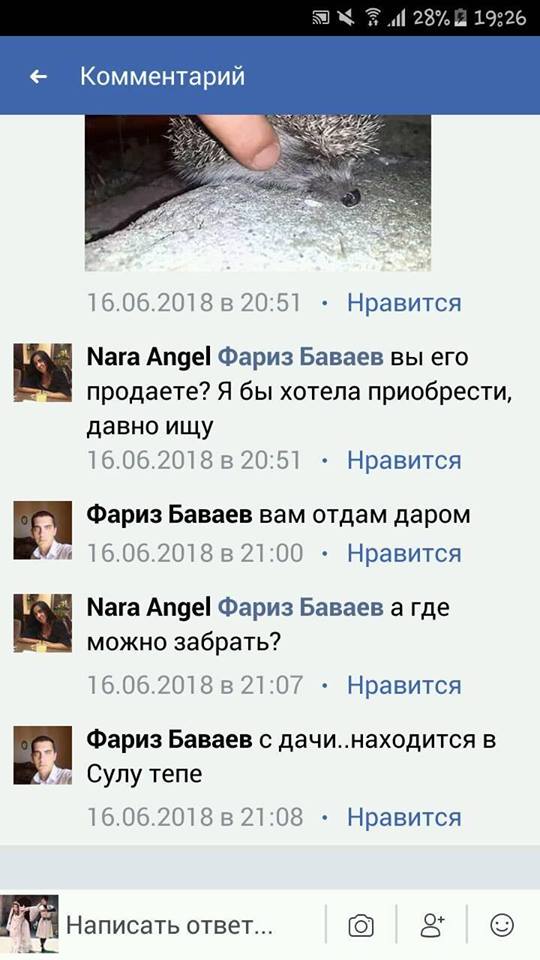Like the hedgehog photo comment
540x960 pixels.
pyautogui.click(x=404, y=303)
